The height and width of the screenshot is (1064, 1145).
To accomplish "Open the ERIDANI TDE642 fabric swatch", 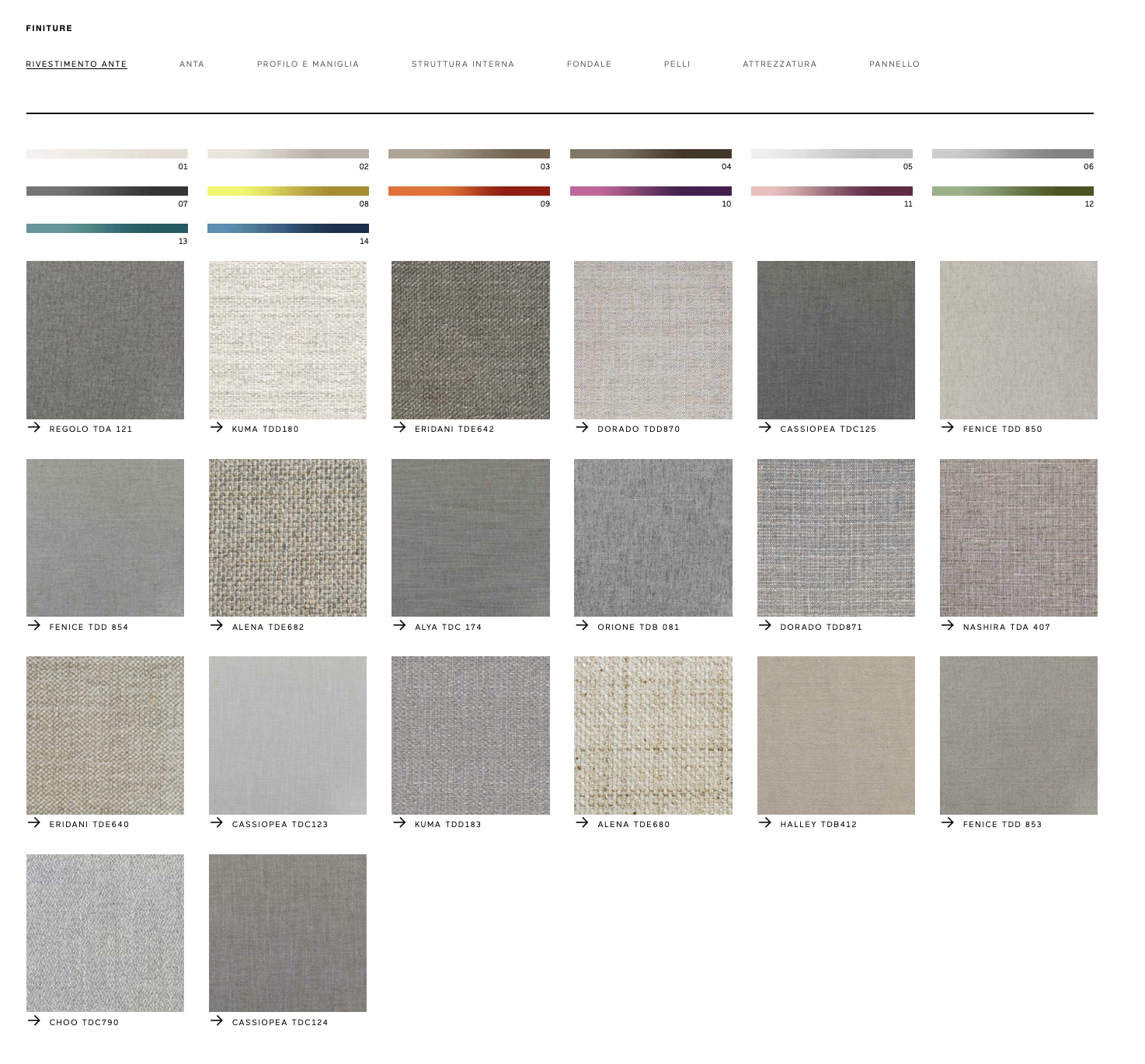I will pyautogui.click(x=471, y=340).
